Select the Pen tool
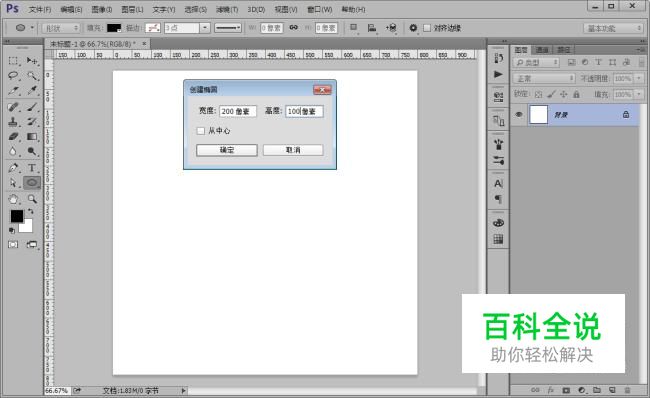The width and height of the screenshot is (650, 398). (13, 168)
